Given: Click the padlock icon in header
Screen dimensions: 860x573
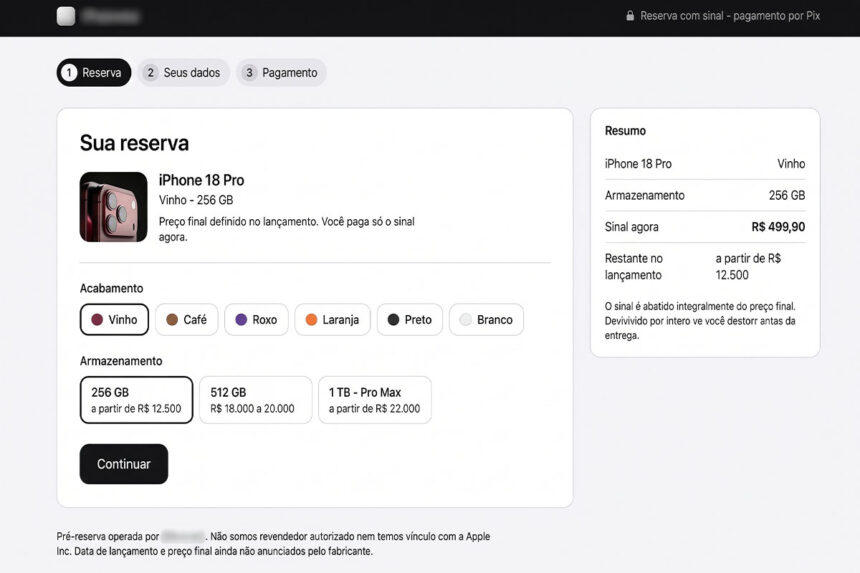Looking at the screenshot, I should click(x=630, y=16).
